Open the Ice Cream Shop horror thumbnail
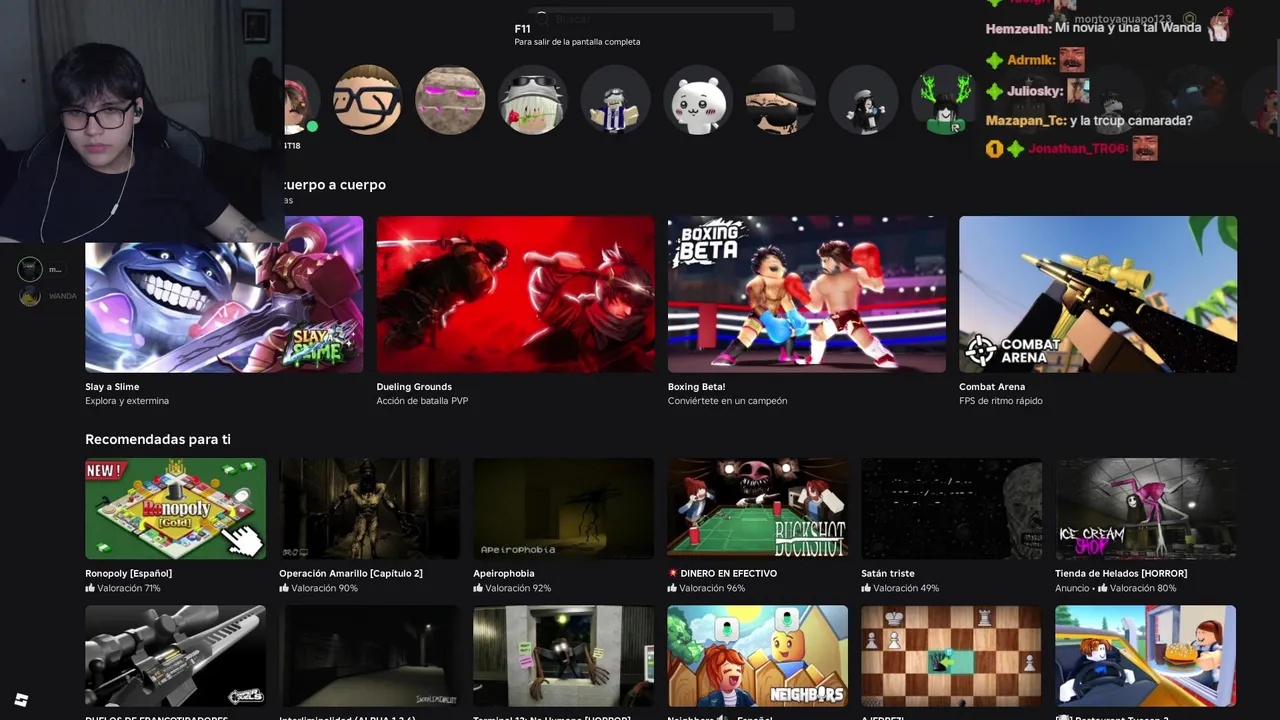The width and height of the screenshot is (1280, 720). [x=1145, y=508]
